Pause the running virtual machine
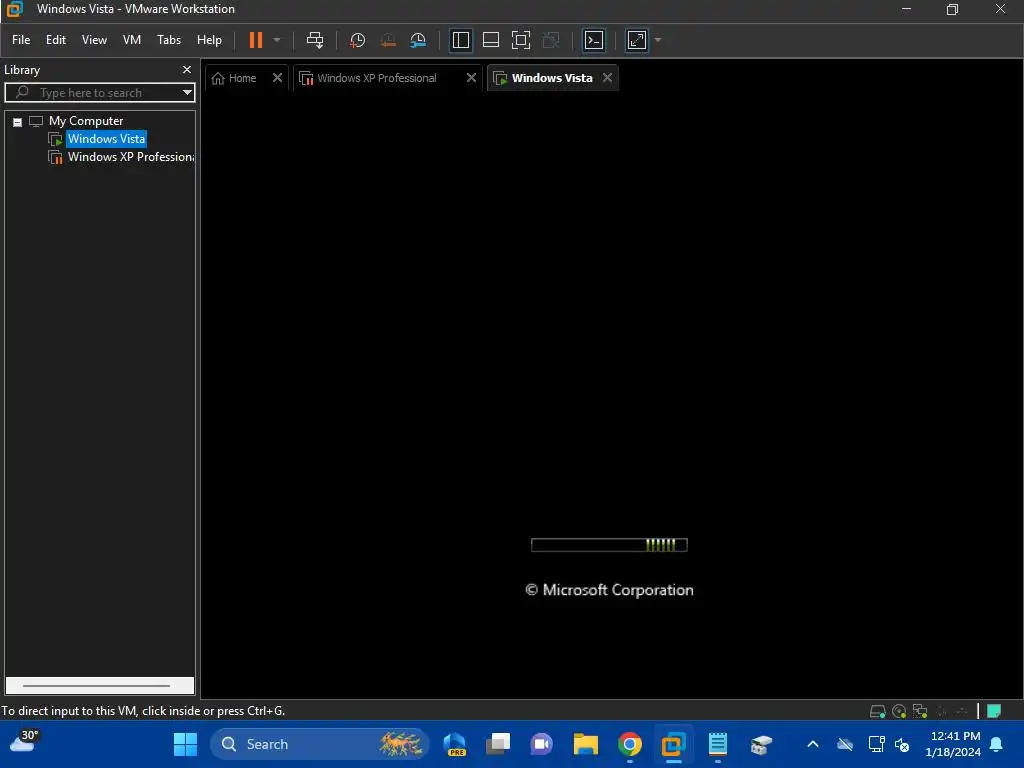This screenshot has width=1024, height=768. 255,40
